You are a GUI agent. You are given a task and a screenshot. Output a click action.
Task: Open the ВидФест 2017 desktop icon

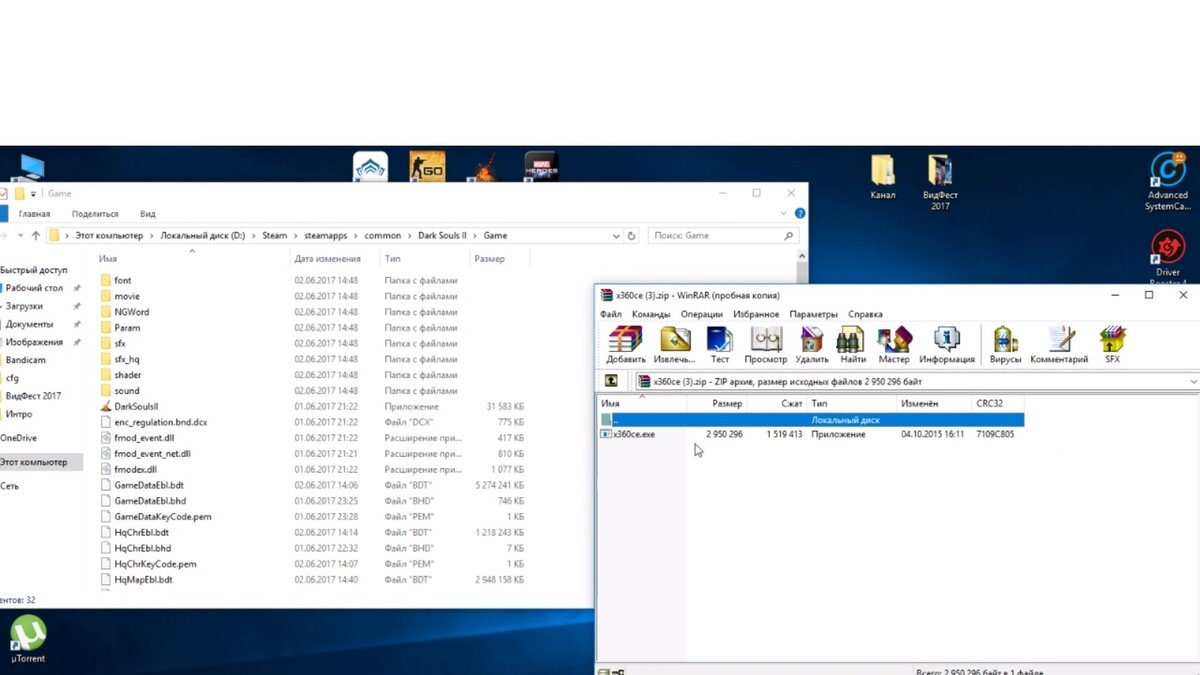point(940,182)
